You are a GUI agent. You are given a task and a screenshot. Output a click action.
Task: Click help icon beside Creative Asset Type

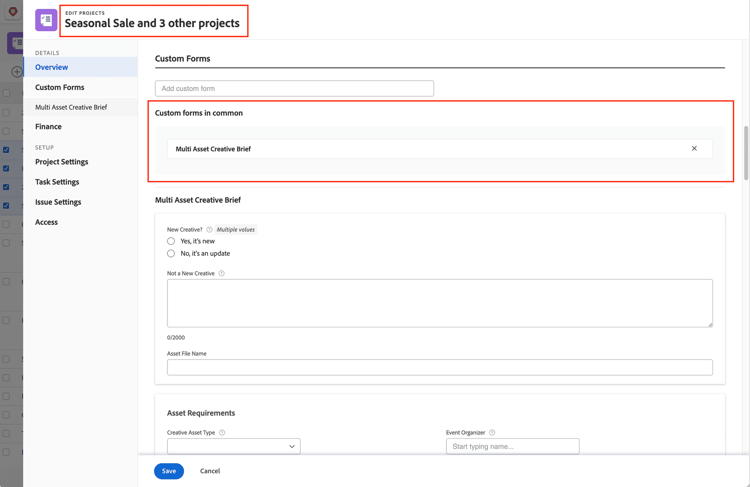[222, 433]
